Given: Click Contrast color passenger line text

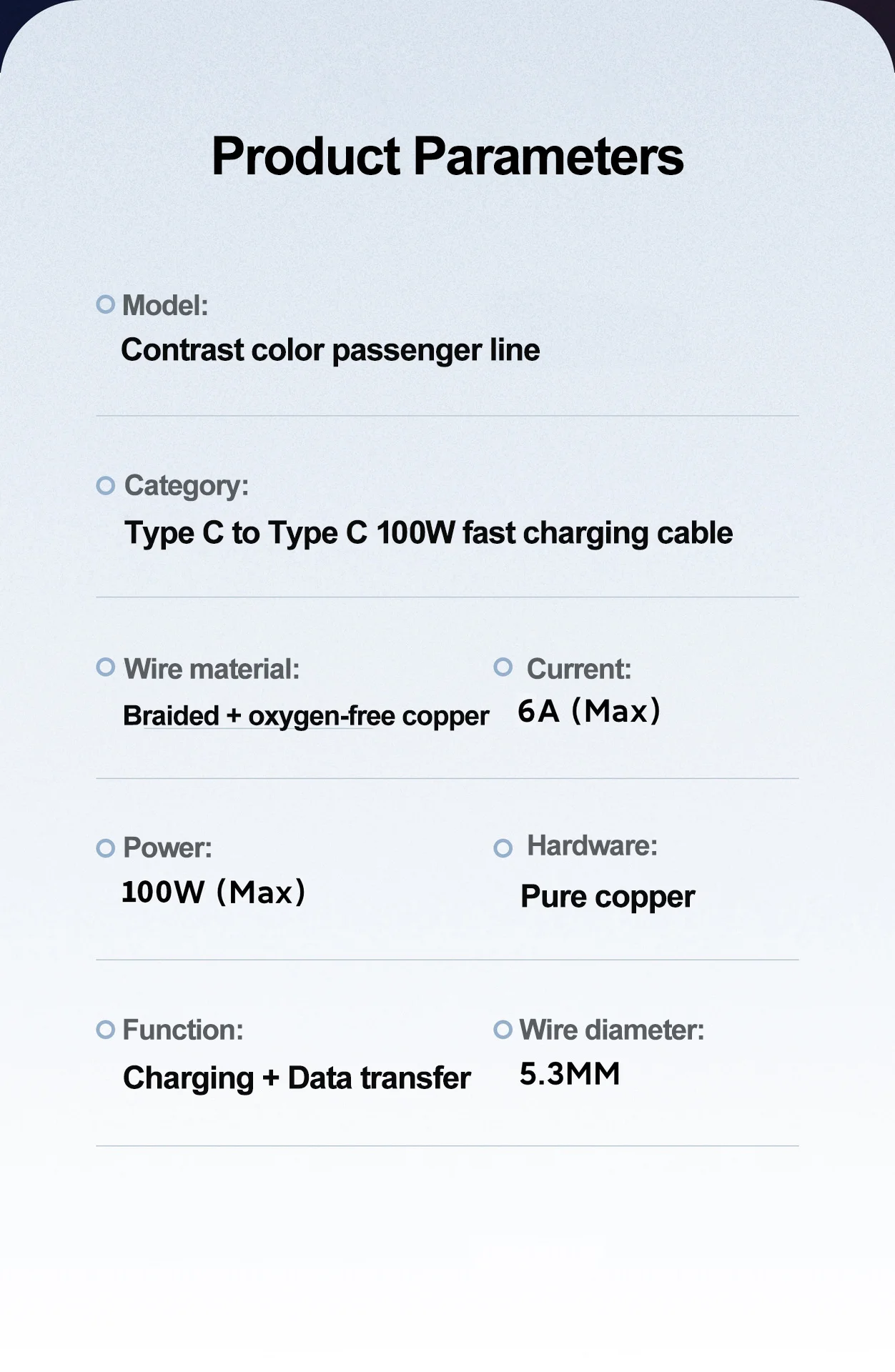Looking at the screenshot, I should click(x=330, y=352).
